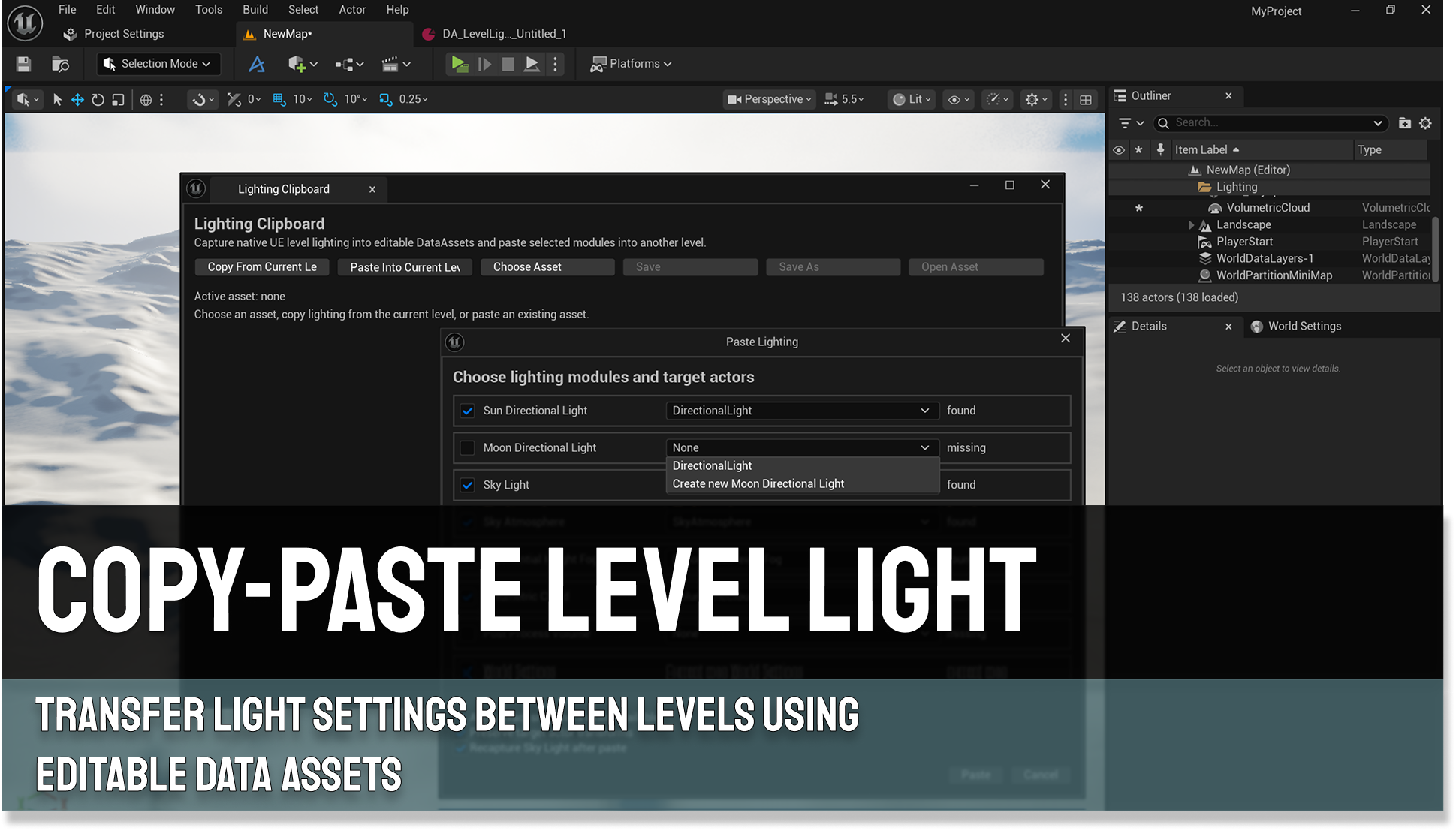Open the Build menu

click(255, 10)
